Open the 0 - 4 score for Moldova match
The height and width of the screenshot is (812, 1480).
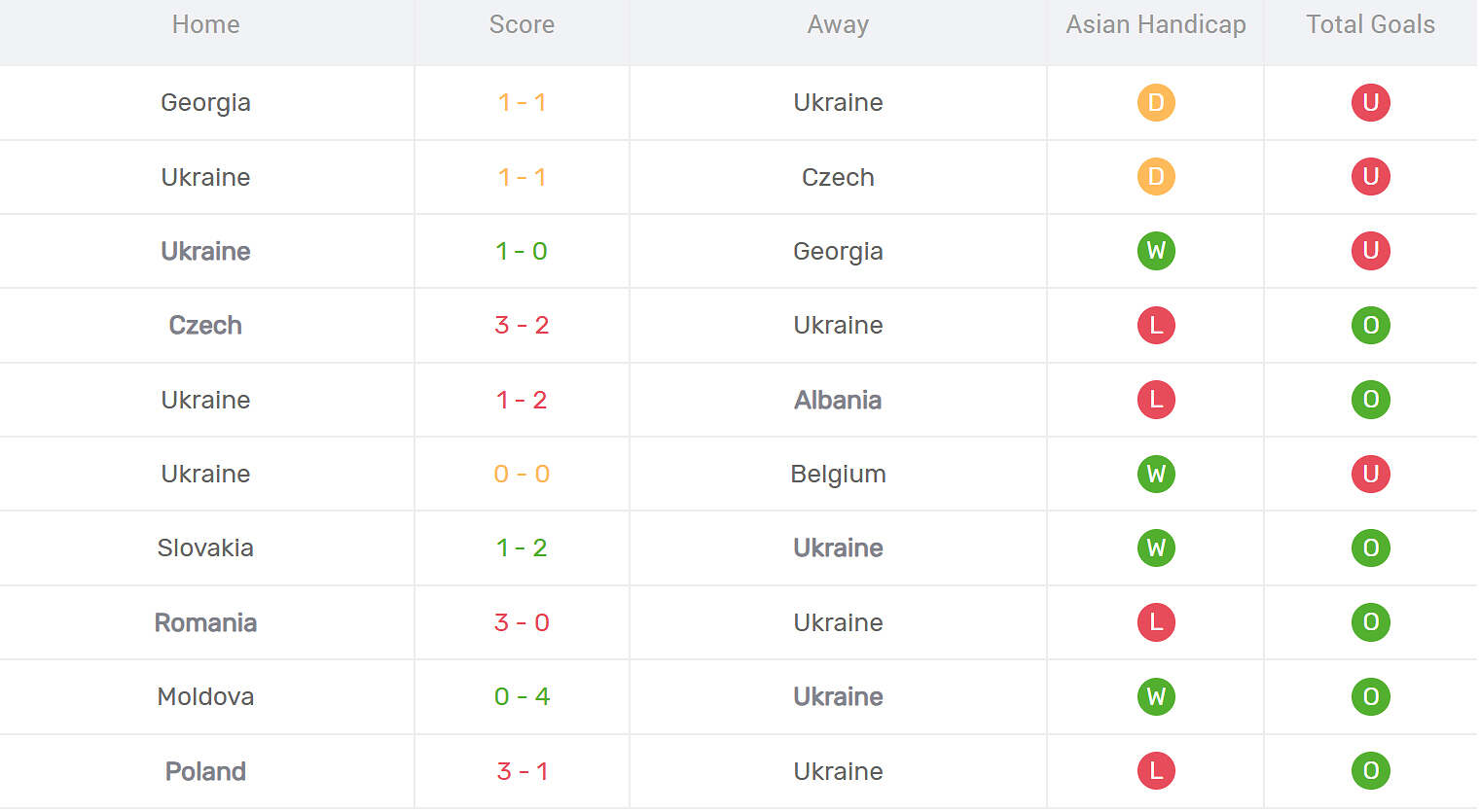point(522,696)
